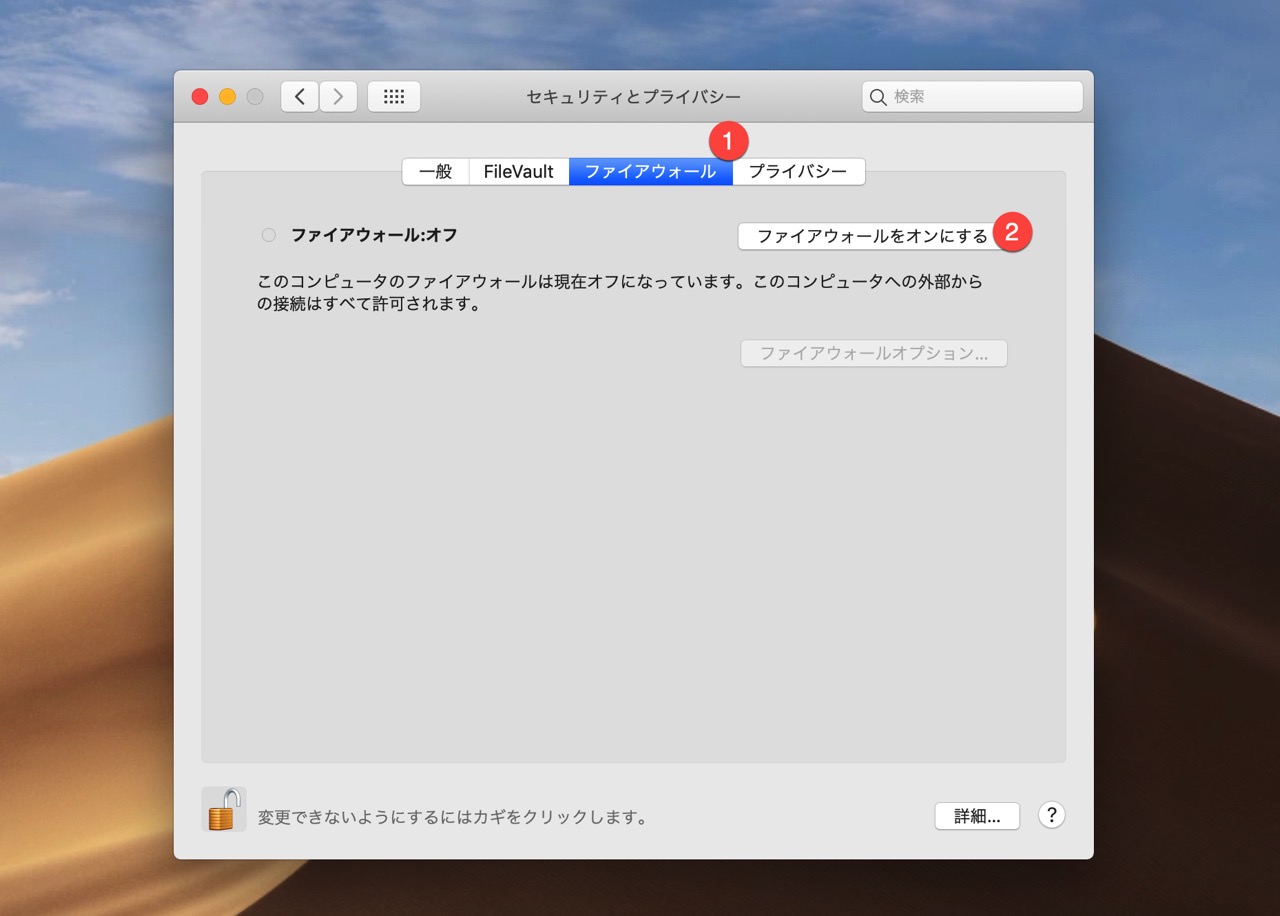Open the help question mark button
Viewport: 1280px width, 916px height.
(1051, 815)
